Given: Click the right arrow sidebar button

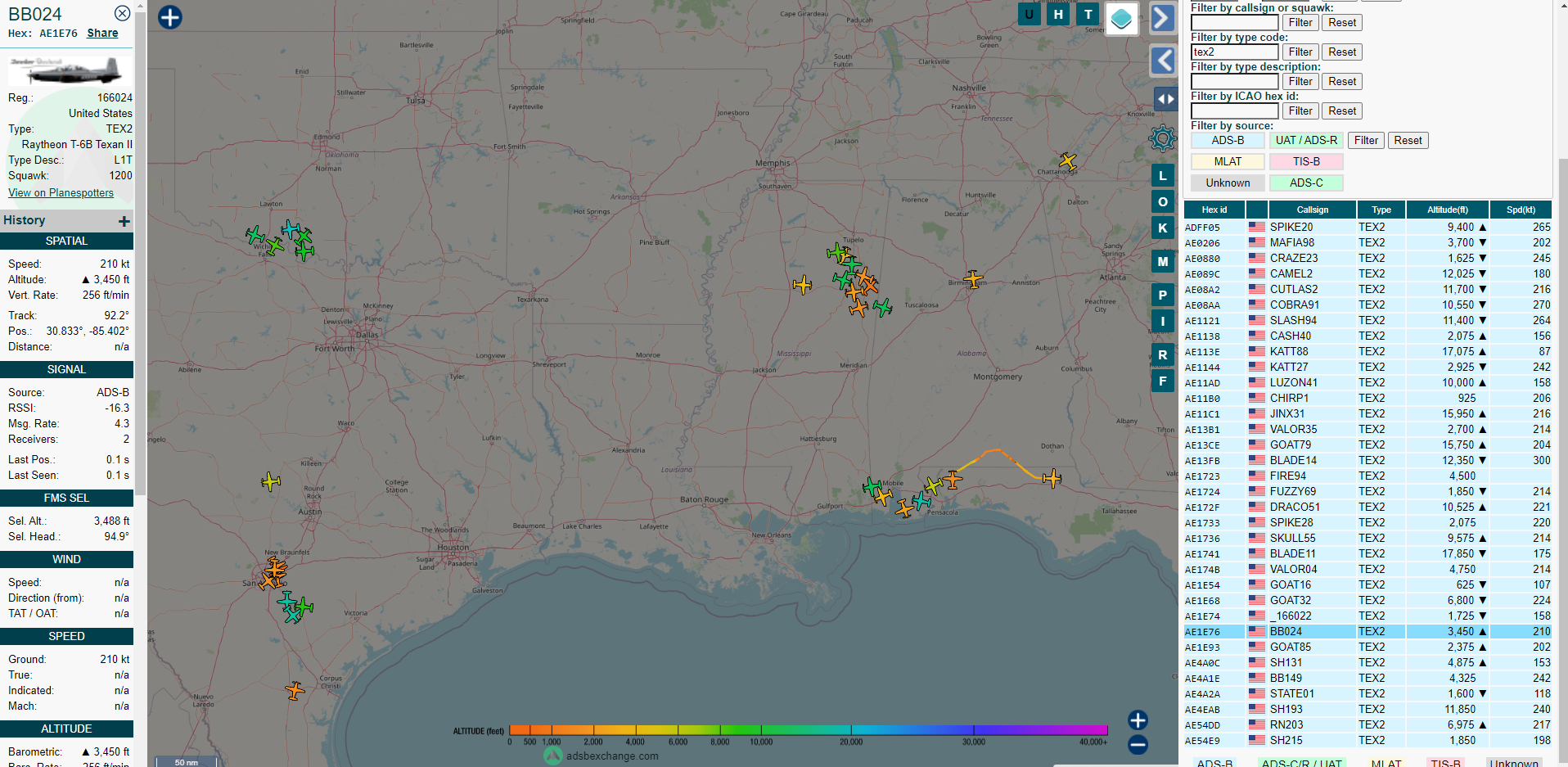Looking at the screenshot, I should point(1163,17).
